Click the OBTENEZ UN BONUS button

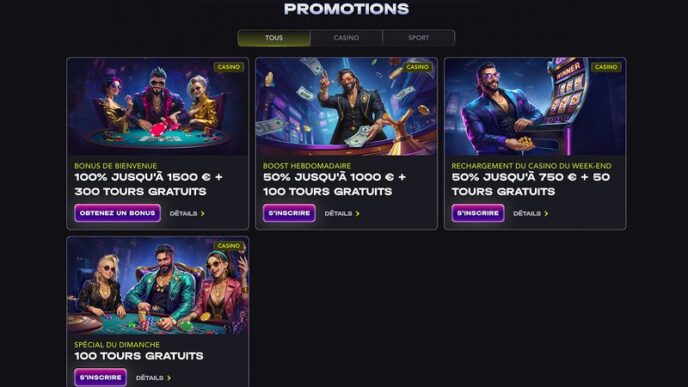[118, 213]
